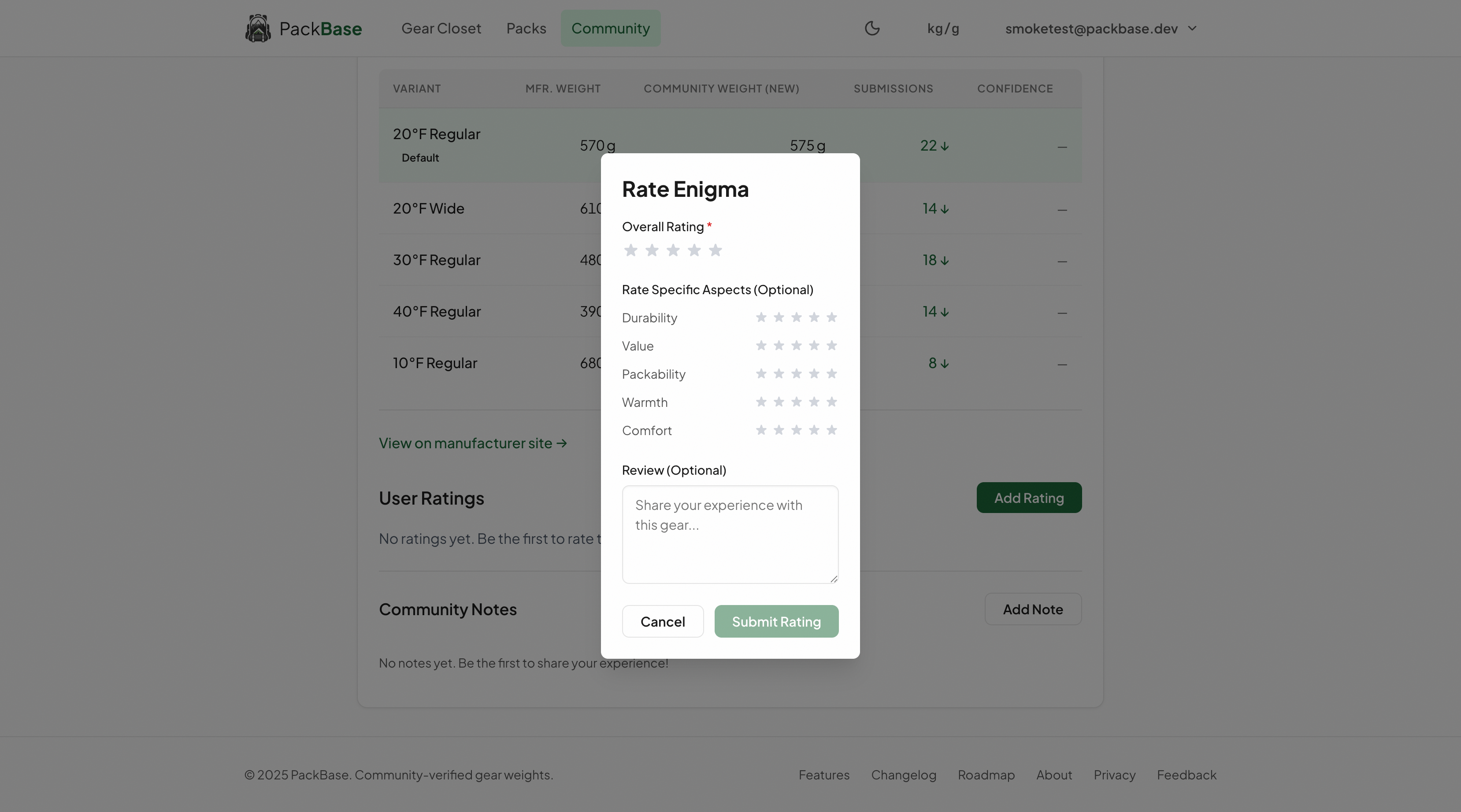The width and height of the screenshot is (1461, 812).
Task: Select the 30°F Regular variant row
Action: pos(730,260)
